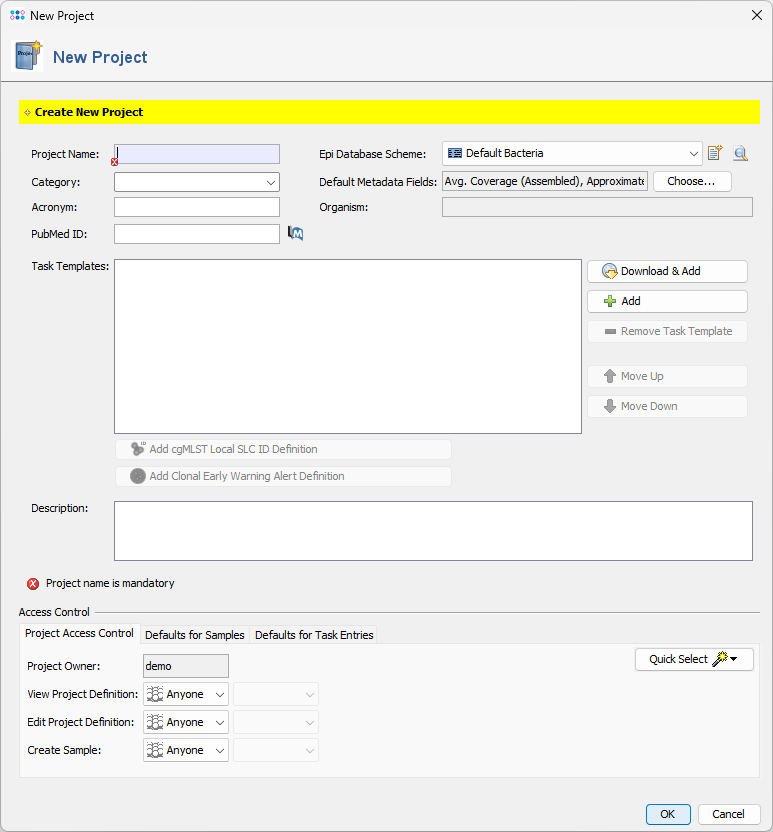The image size is (773, 832).
Task: Click inside the Project Name field
Action: coord(197,153)
